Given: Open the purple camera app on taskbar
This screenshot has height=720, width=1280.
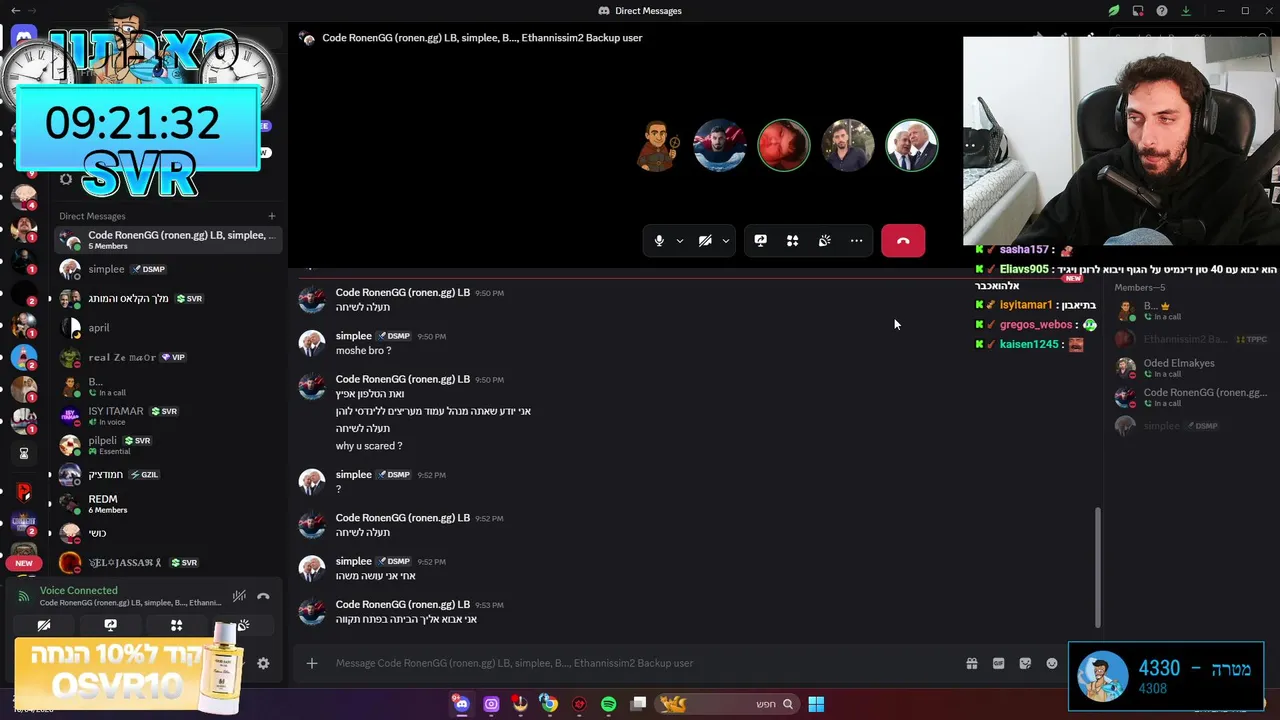Looking at the screenshot, I should (x=491, y=704).
